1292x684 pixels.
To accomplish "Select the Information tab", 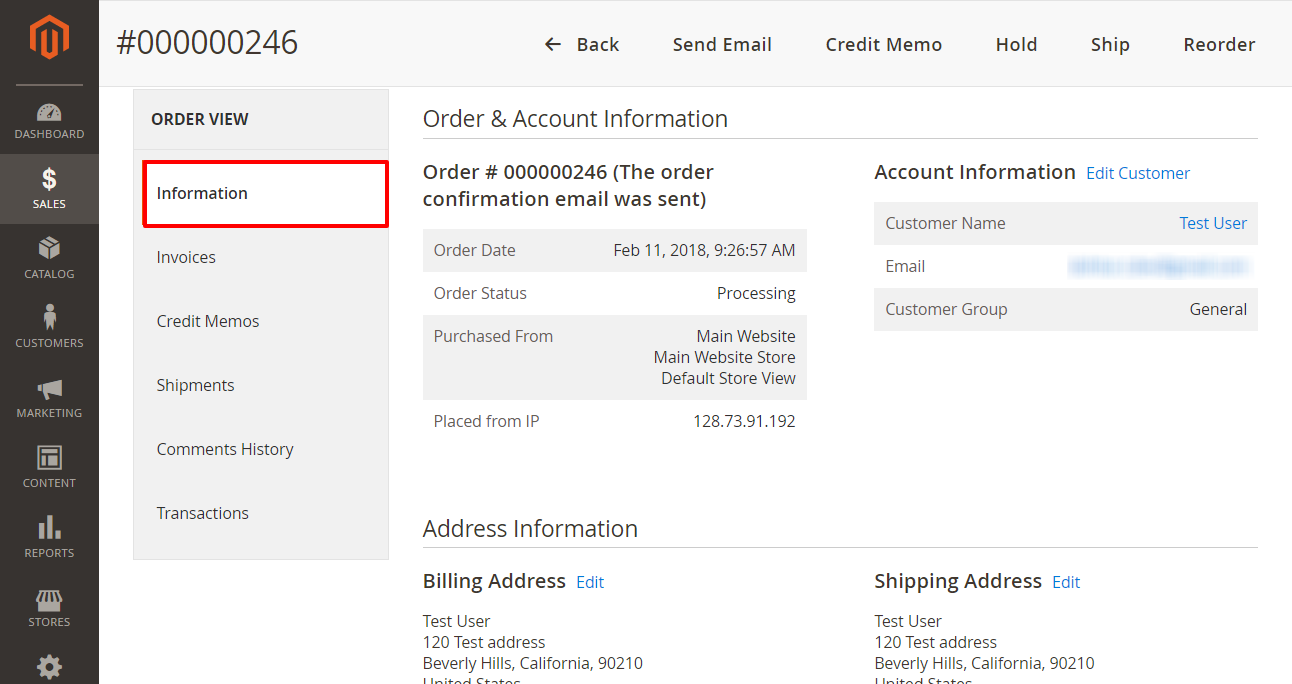I will coord(265,194).
